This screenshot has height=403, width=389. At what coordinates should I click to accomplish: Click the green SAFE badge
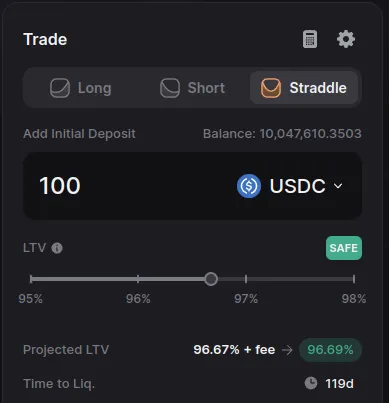(x=344, y=248)
